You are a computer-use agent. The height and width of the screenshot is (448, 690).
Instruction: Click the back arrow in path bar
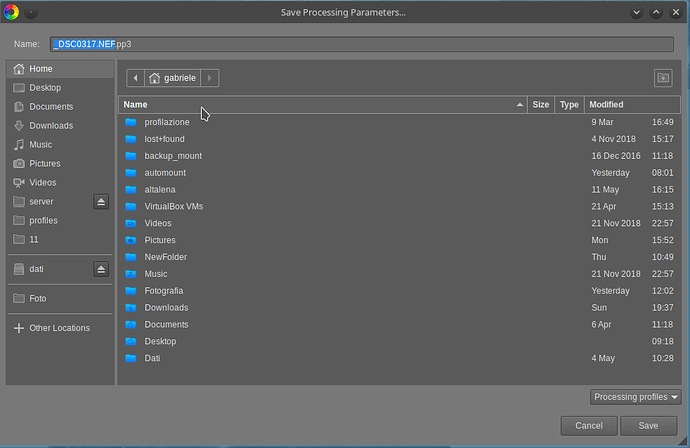pyautogui.click(x=135, y=78)
